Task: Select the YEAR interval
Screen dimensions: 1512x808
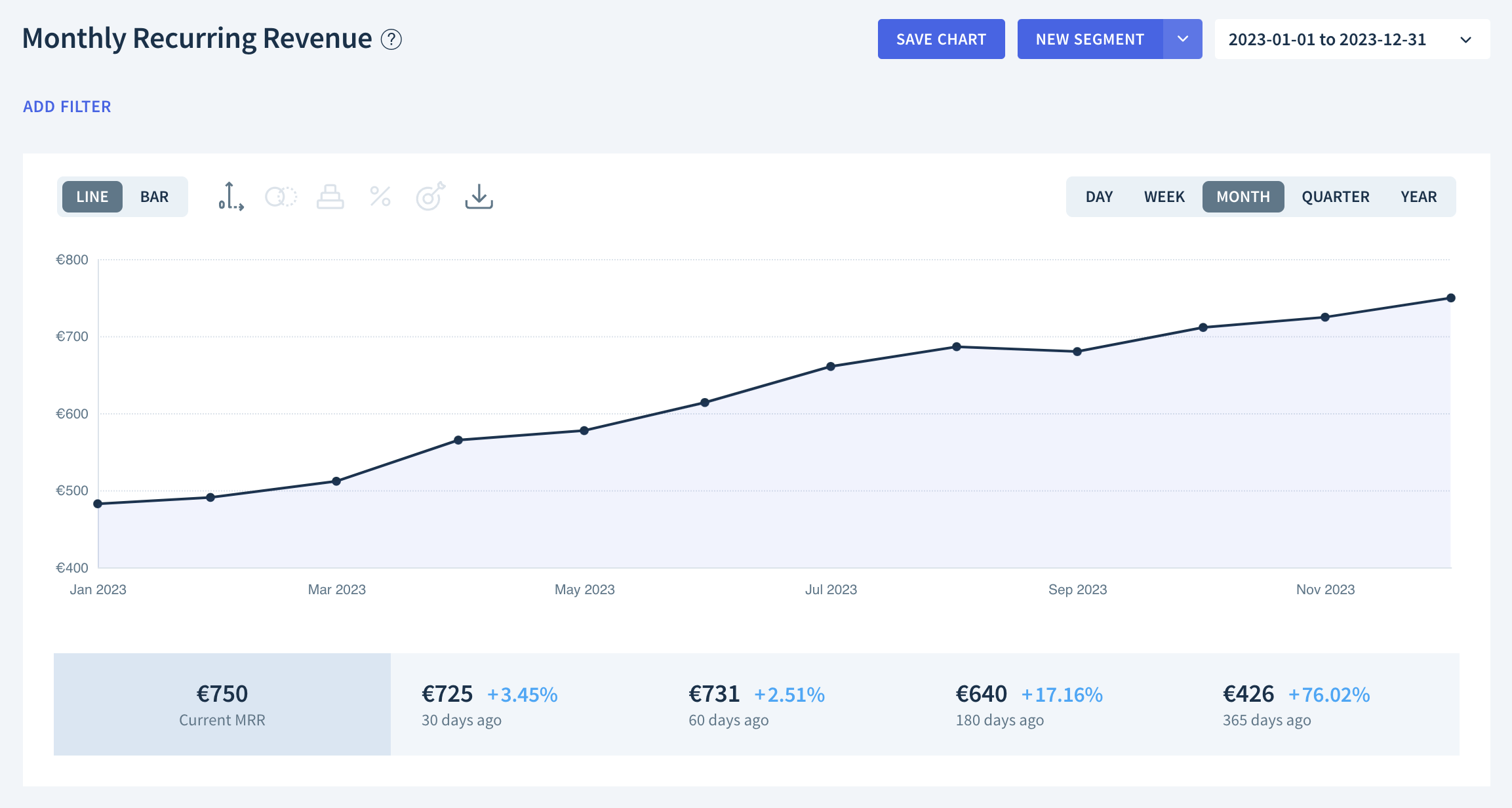Action: coord(1419,197)
